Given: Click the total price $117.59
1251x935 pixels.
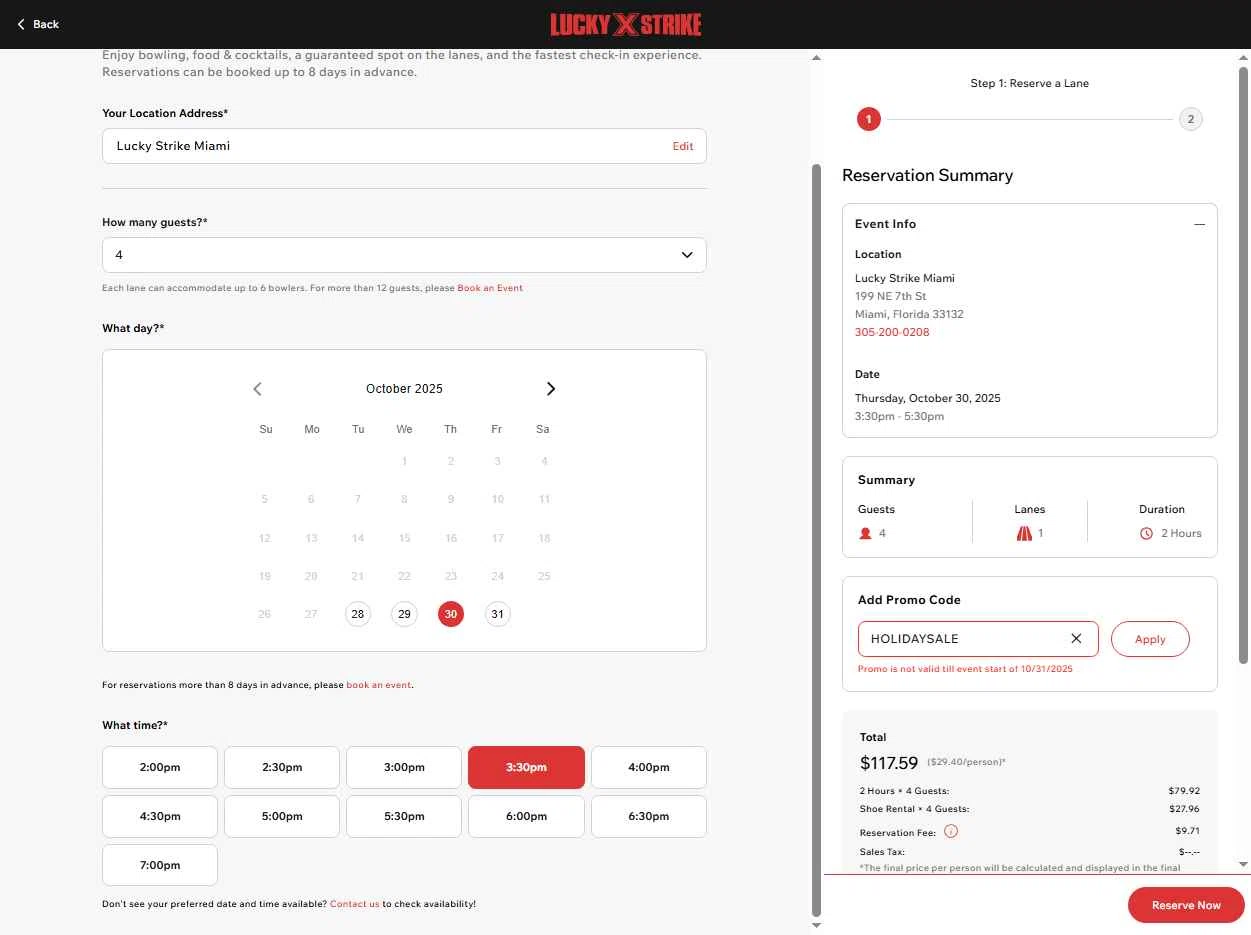Looking at the screenshot, I should (x=889, y=763).
